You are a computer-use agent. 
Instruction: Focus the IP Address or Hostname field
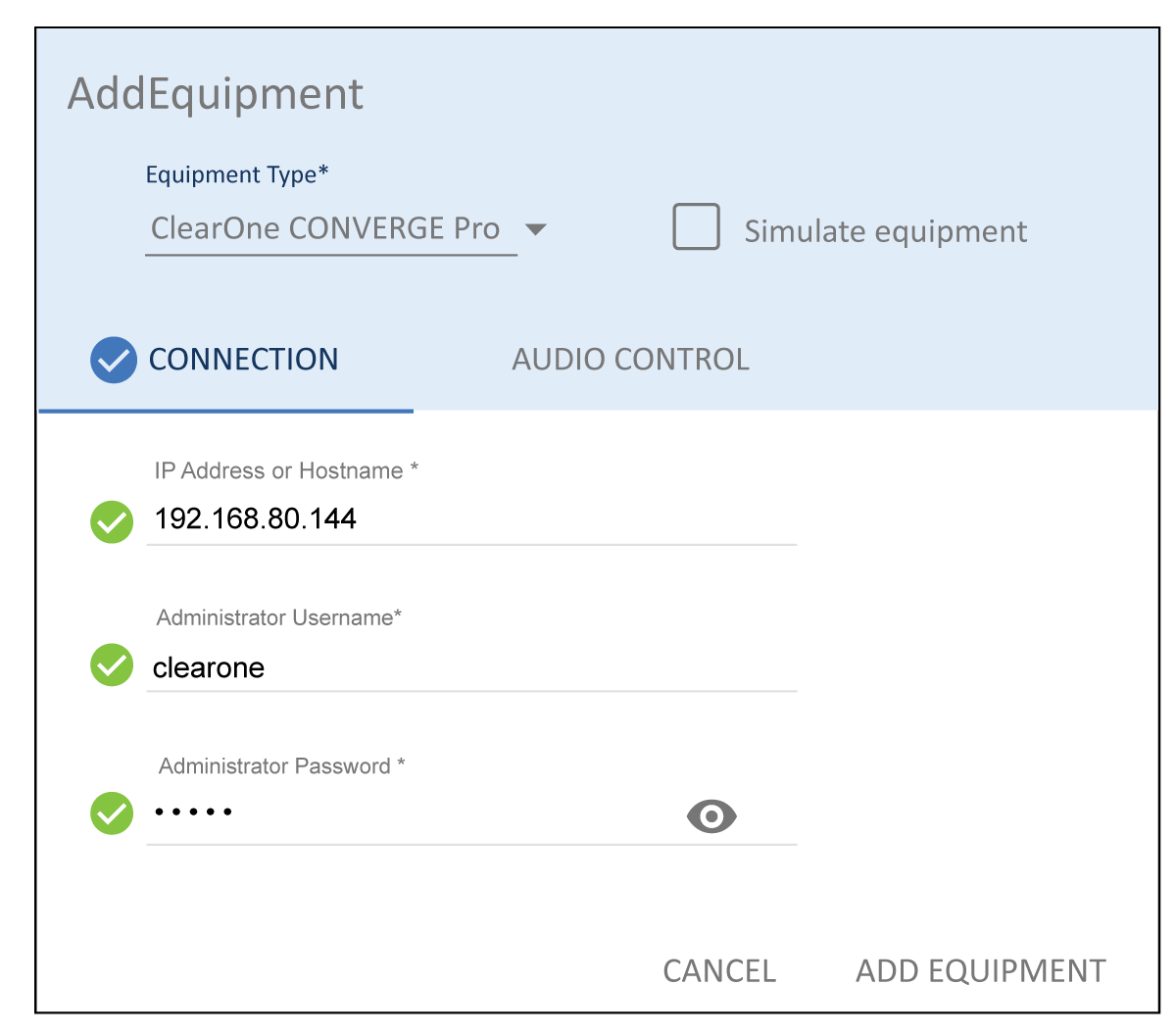click(470, 518)
